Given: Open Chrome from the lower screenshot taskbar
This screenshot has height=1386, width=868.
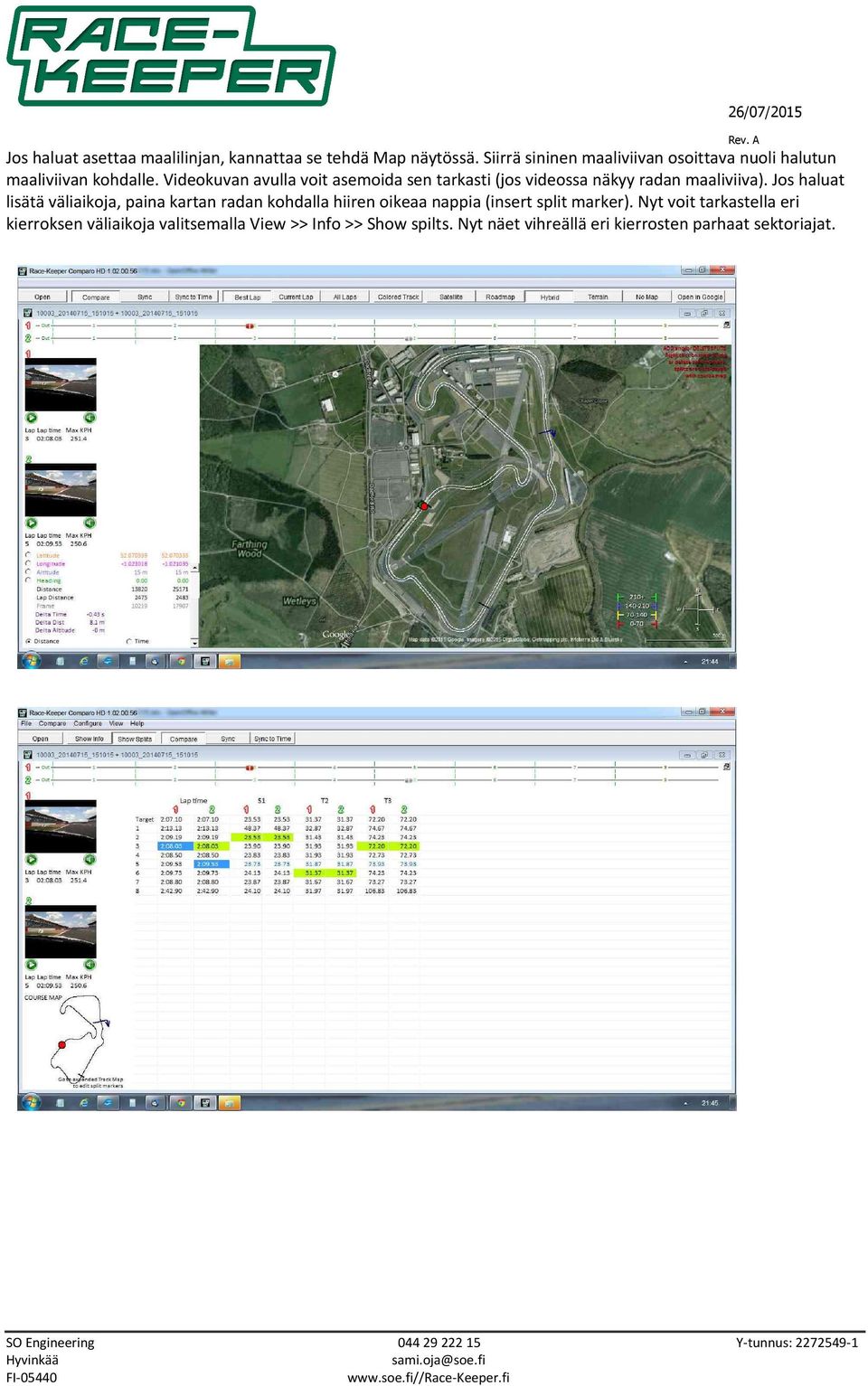Looking at the screenshot, I should coord(181,1103).
